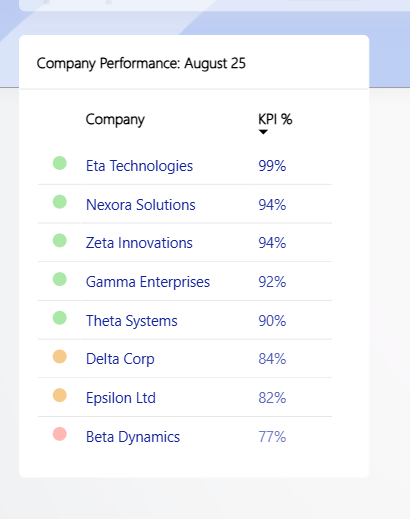Viewport: 410px width, 519px height.
Task: Click green status dot beside Nexora Solutions
Action: 60,202
